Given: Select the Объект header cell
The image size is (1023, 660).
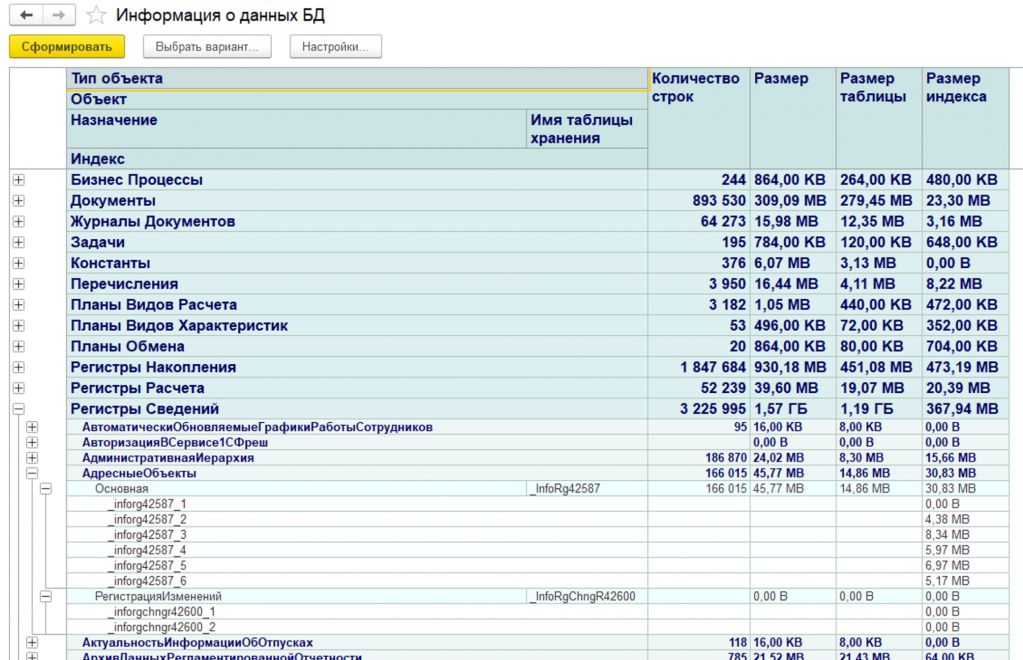Looking at the screenshot, I should click(357, 100).
